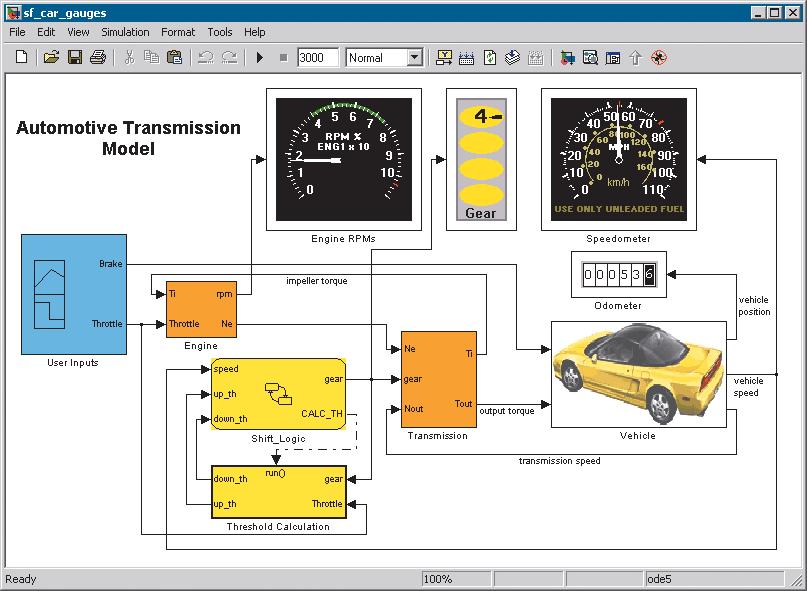
Task: Select the orange Engine block
Action: coord(201,309)
